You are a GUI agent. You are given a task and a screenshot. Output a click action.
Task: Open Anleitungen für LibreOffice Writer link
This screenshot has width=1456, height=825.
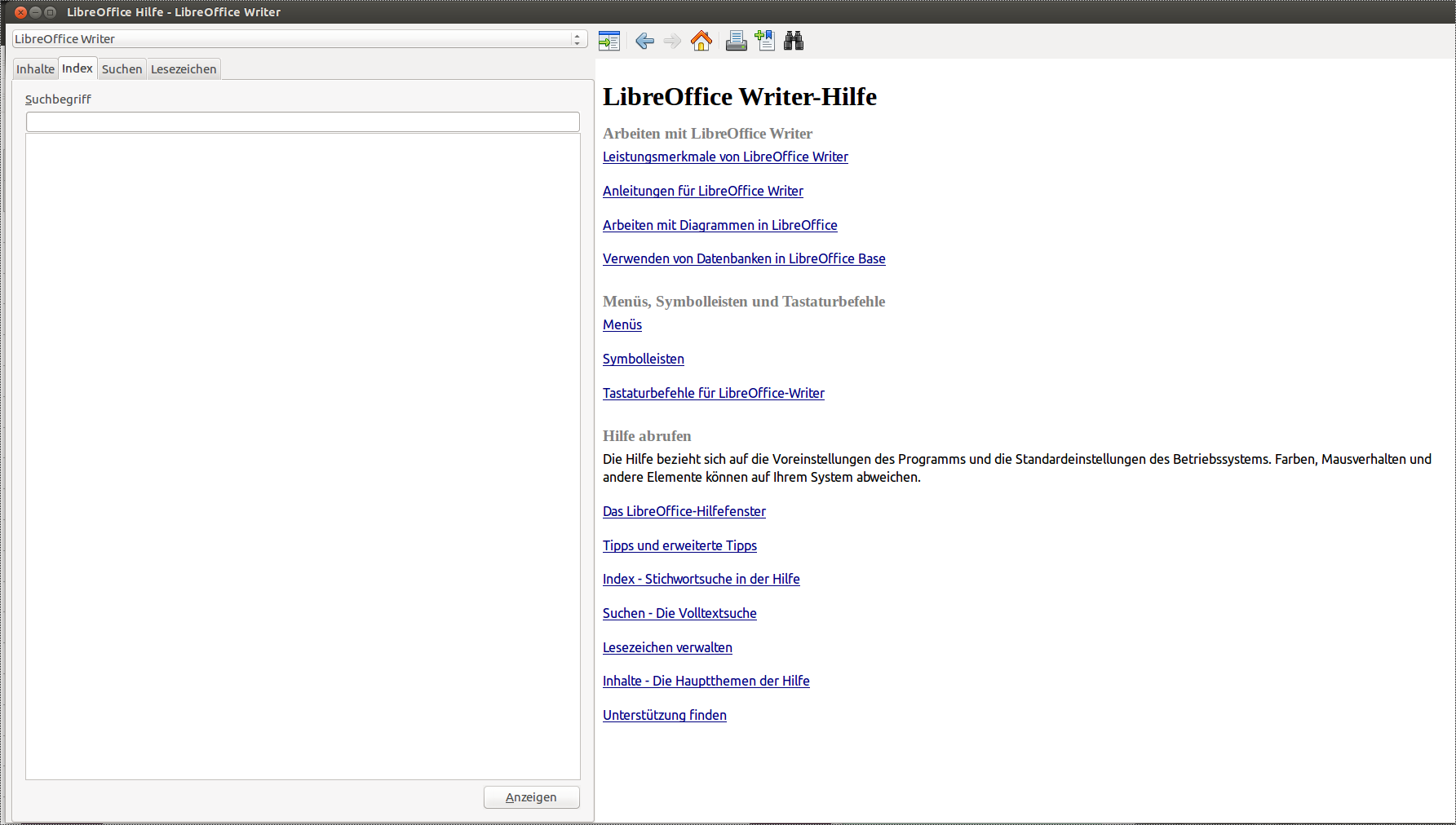point(703,191)
